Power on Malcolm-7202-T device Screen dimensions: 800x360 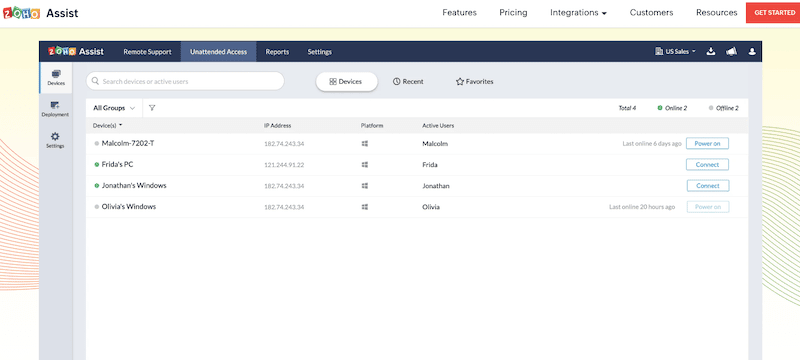click(x=708, y=144)
